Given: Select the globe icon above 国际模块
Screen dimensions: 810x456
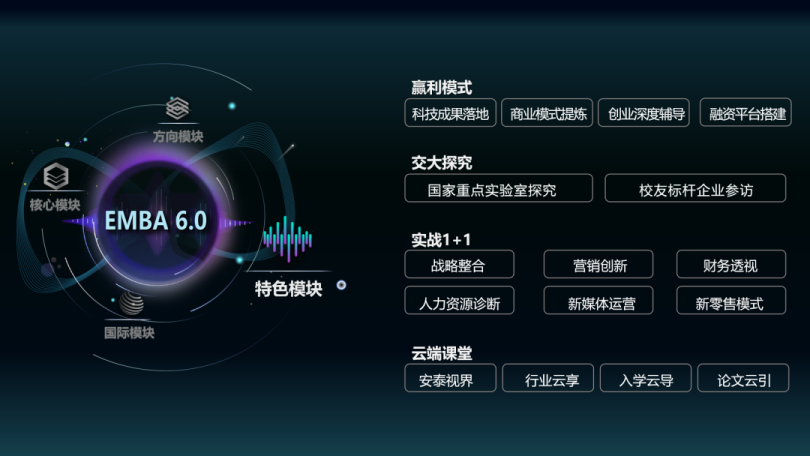Looking at the screenshot, I should tap(129, 304).
